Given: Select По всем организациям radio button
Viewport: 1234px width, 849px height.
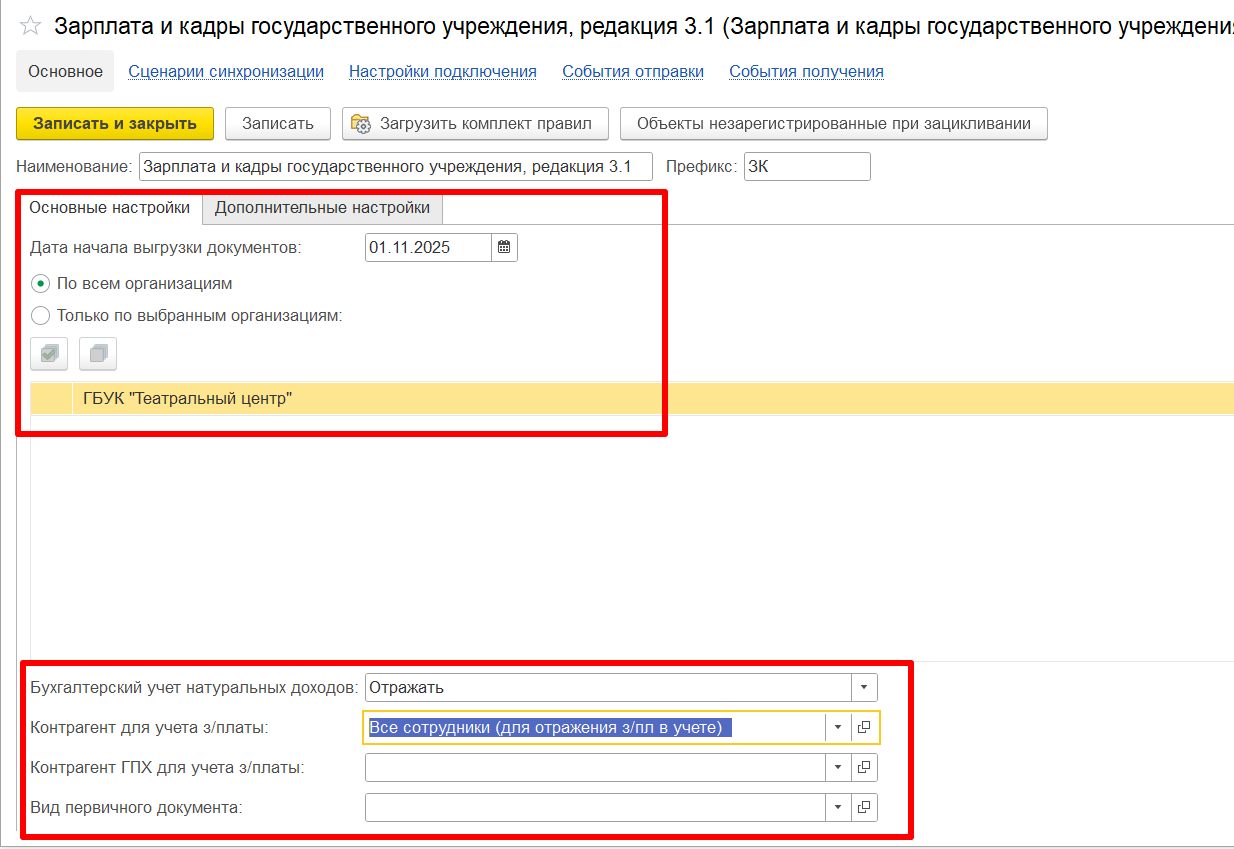Looking at the screenshot, I should pos(41,284).
